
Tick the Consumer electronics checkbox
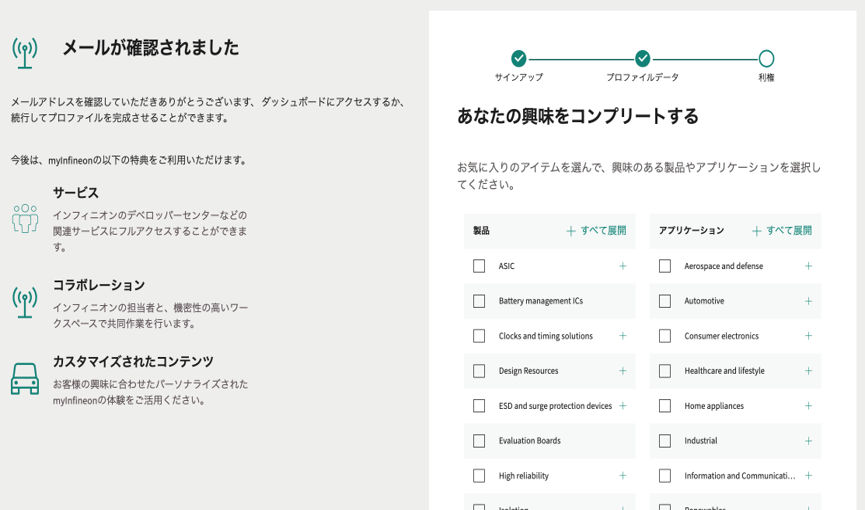665,336
